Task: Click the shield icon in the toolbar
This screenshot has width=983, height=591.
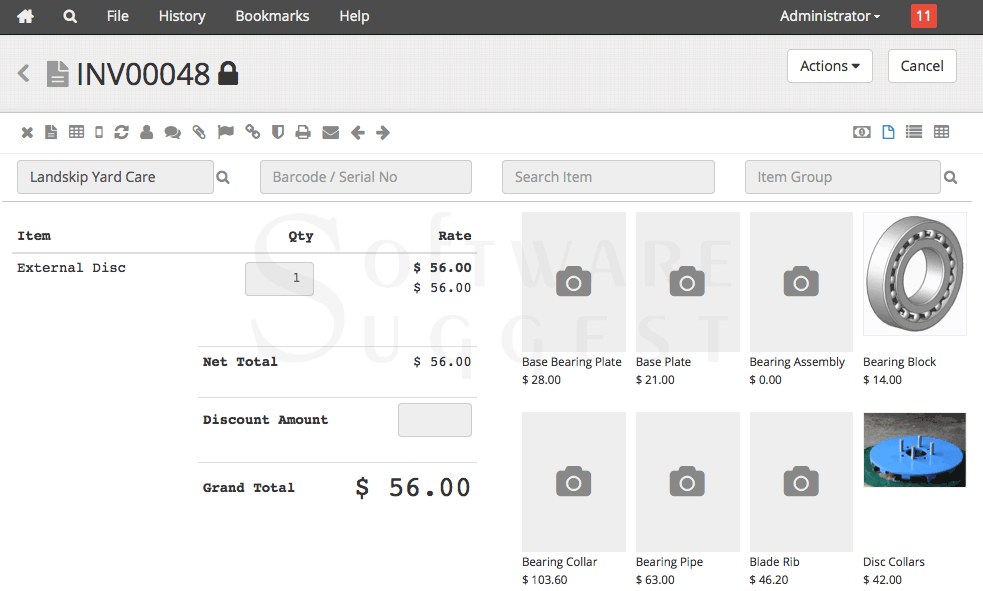Action: tap(278, 131)
